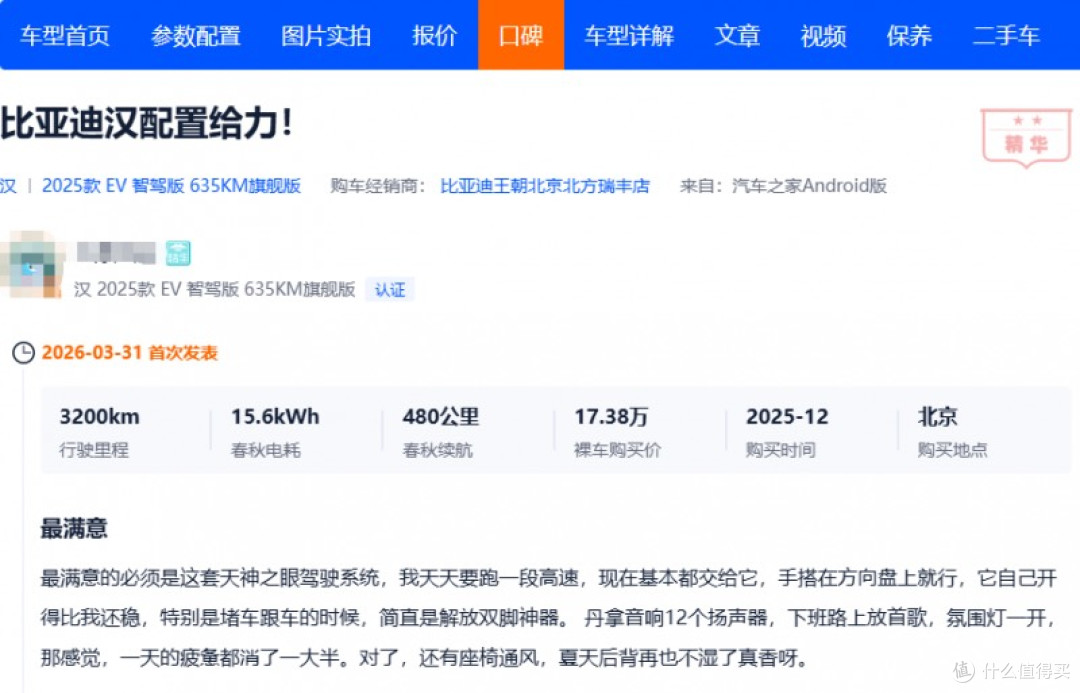The height and width of the screenshot is (693, 1080).
Task: Click the blurred username
Action: pos(116,253)
